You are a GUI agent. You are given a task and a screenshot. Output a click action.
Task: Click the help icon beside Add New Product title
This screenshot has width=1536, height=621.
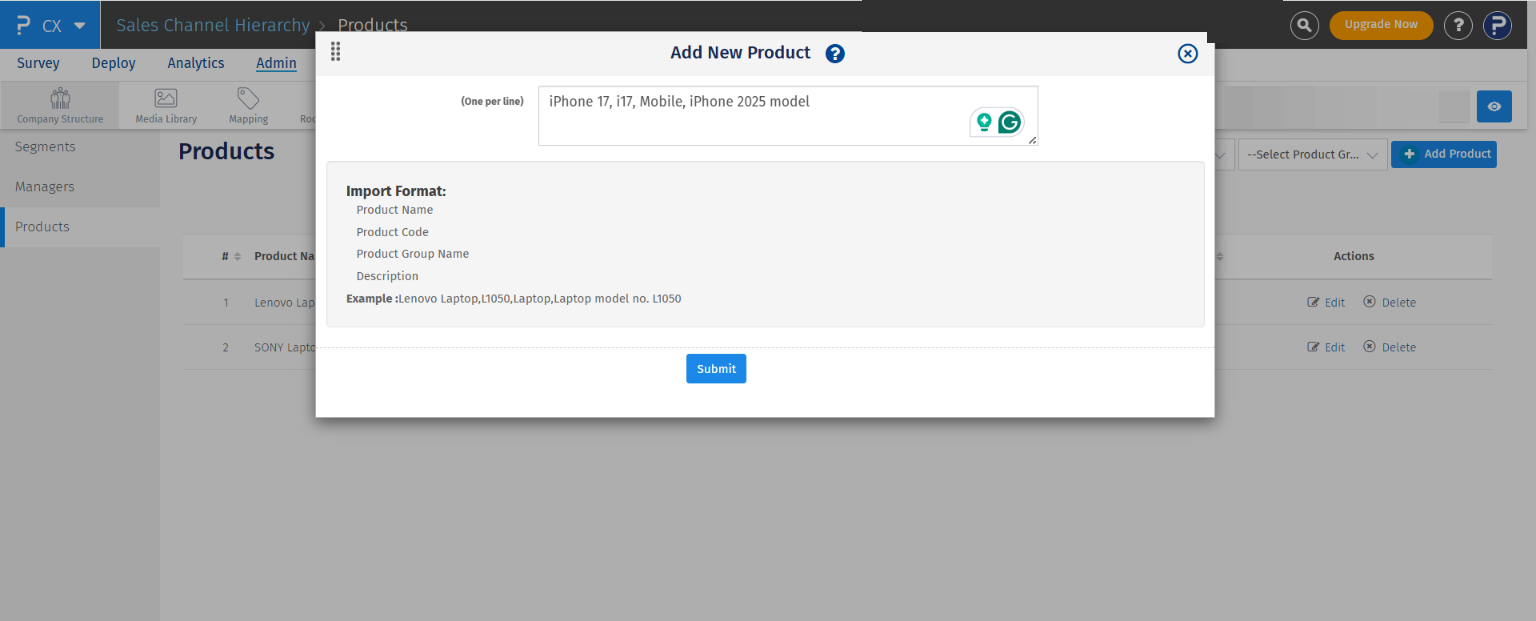tap(835, 53)
